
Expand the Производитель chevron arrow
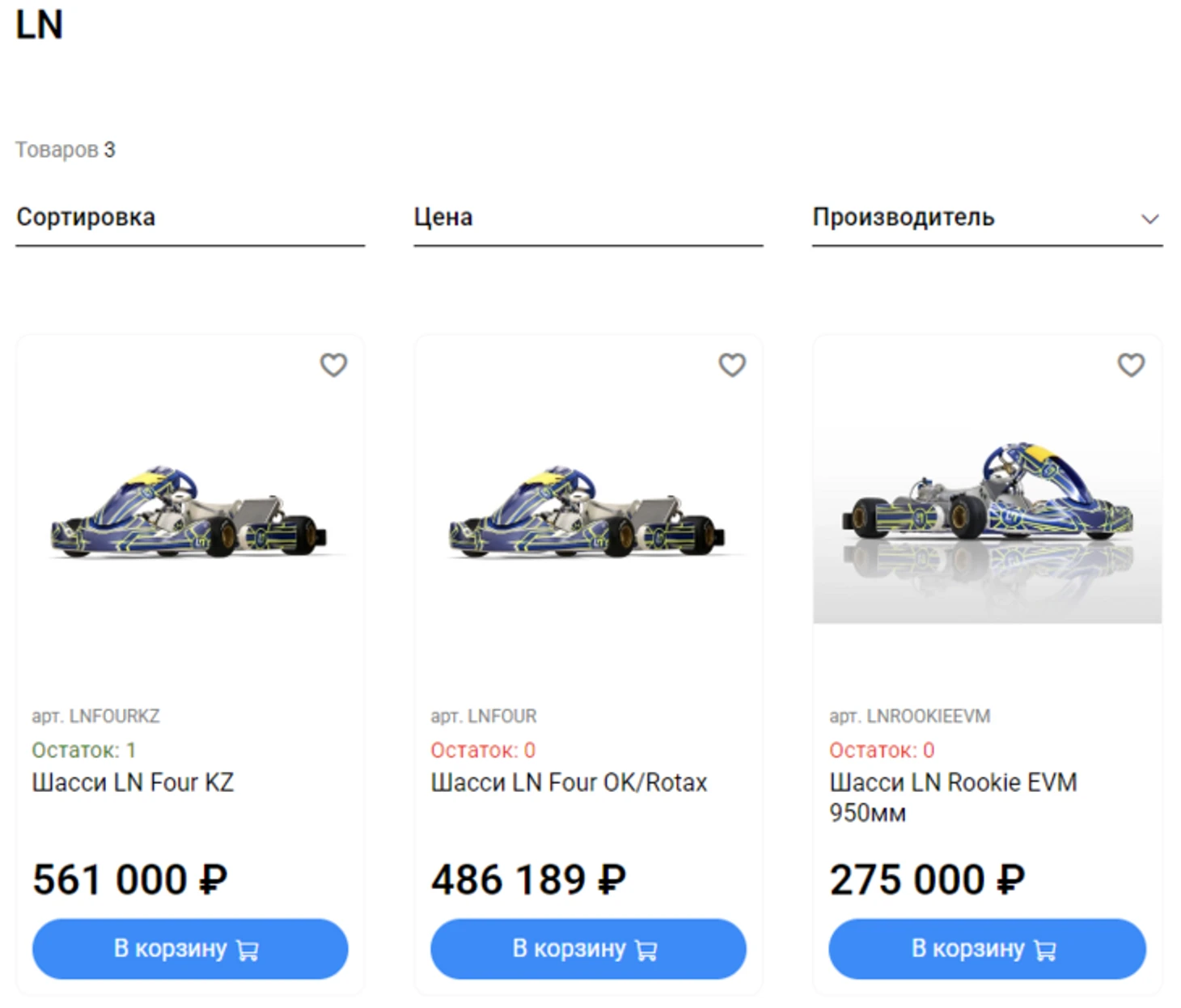[x=1149, y=218]
